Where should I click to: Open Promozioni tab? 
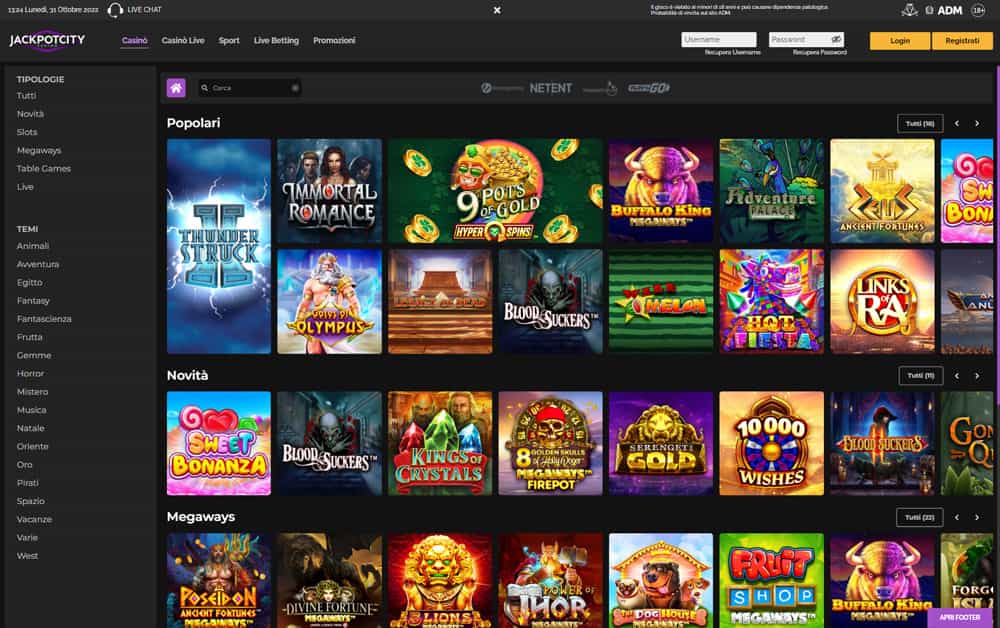334,40
